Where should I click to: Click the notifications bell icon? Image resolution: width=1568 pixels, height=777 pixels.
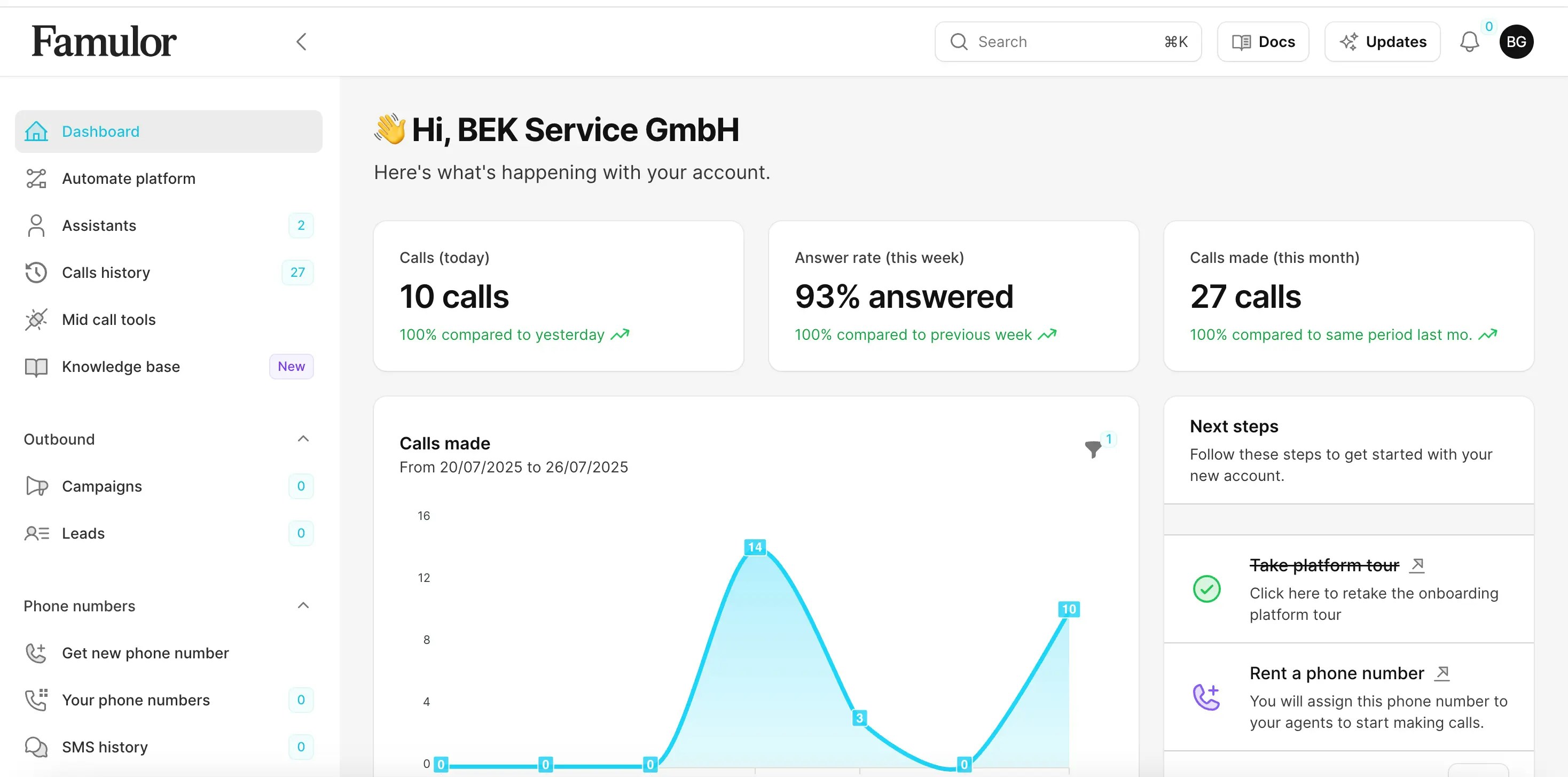[1470, 41]
